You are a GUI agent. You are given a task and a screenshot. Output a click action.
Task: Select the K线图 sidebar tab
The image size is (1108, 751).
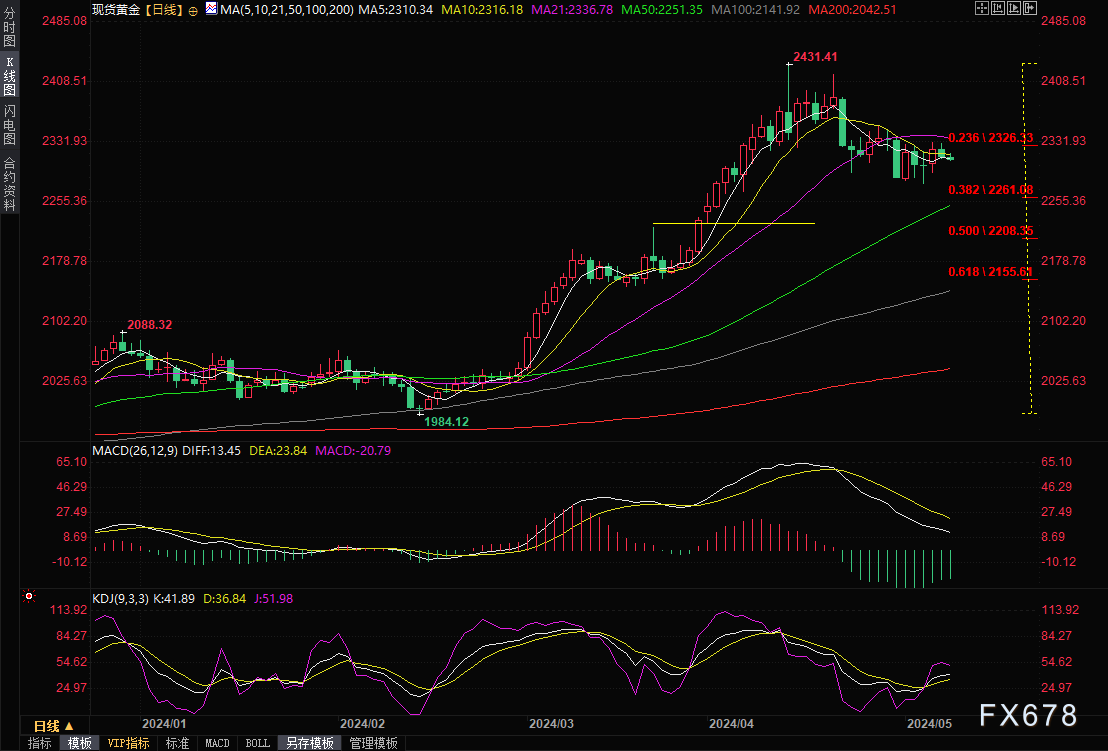point(9,76)
